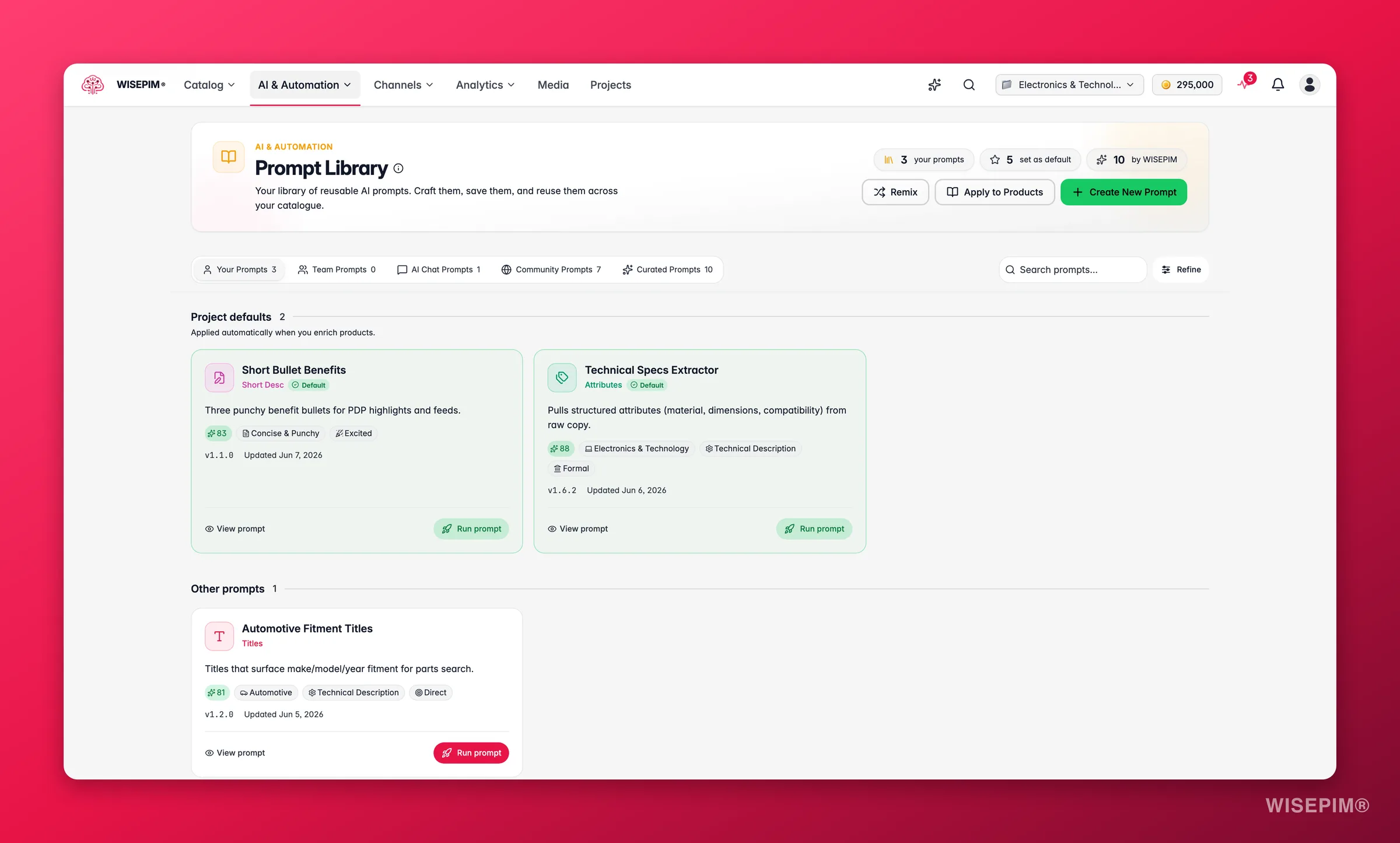Screen dimensions: 1400x843
Task: Run the Technical Specs Extractor prompt
Action: click(814, 529)
